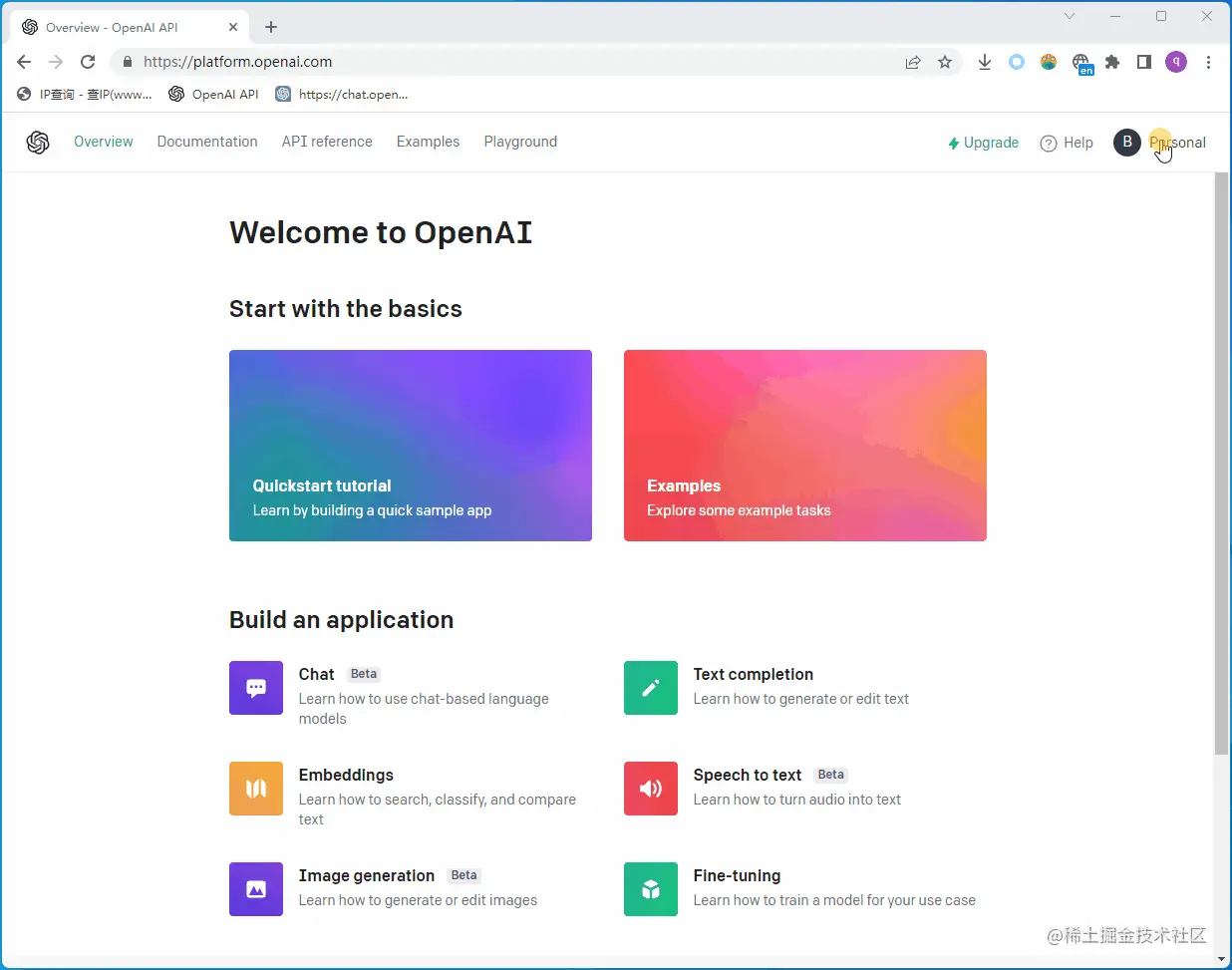Open the Documentation nav item
This screenshot has width=1232, height=970.
pyautogui.click(x=207, y=142)
